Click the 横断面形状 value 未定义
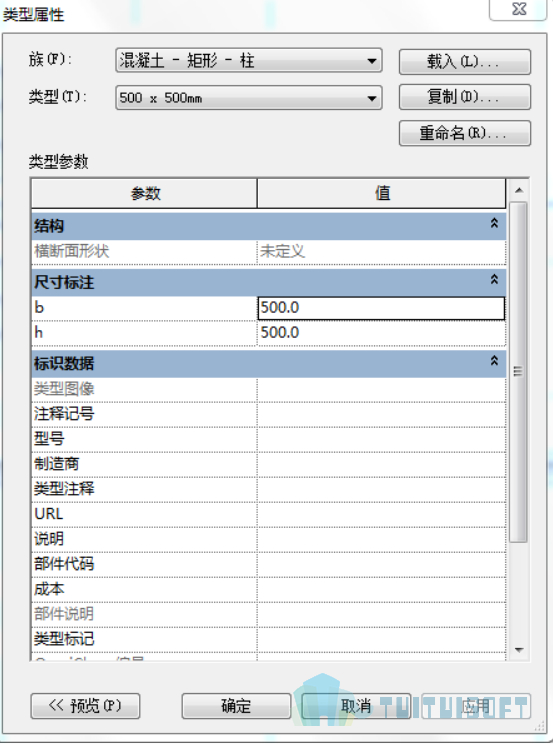 (381, 251)
